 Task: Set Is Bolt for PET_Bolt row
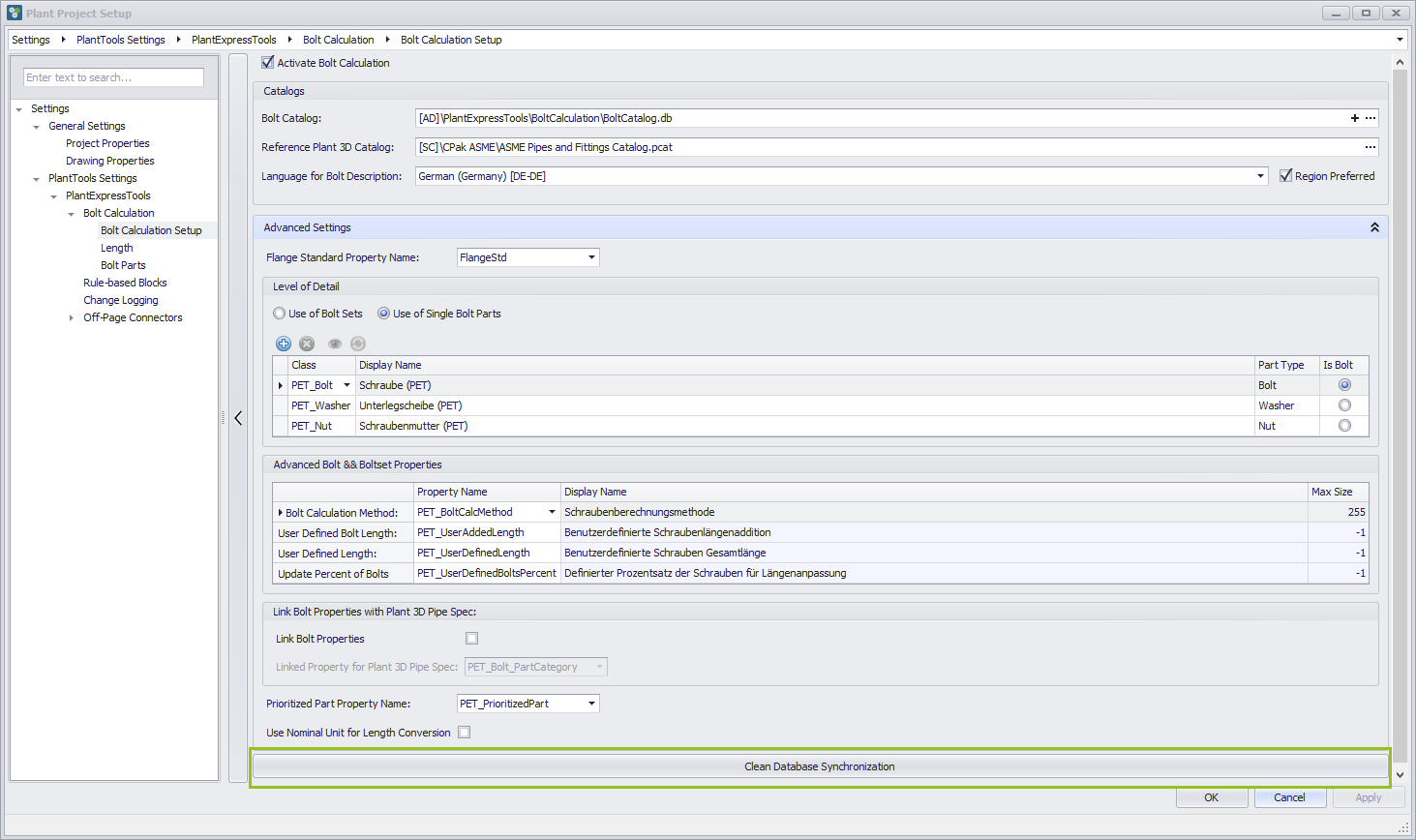(x=1344, y=385)
